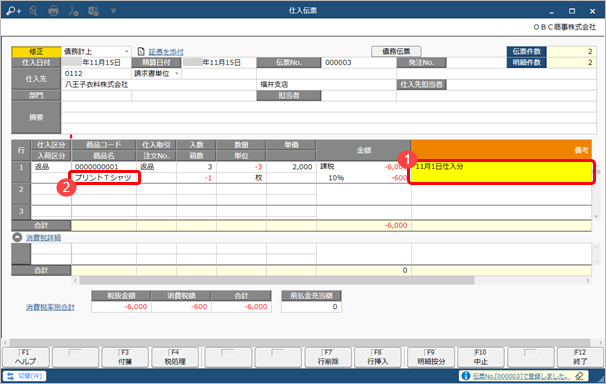
Task: Click the 消費税率別合計 link
Action: (50, 307)
